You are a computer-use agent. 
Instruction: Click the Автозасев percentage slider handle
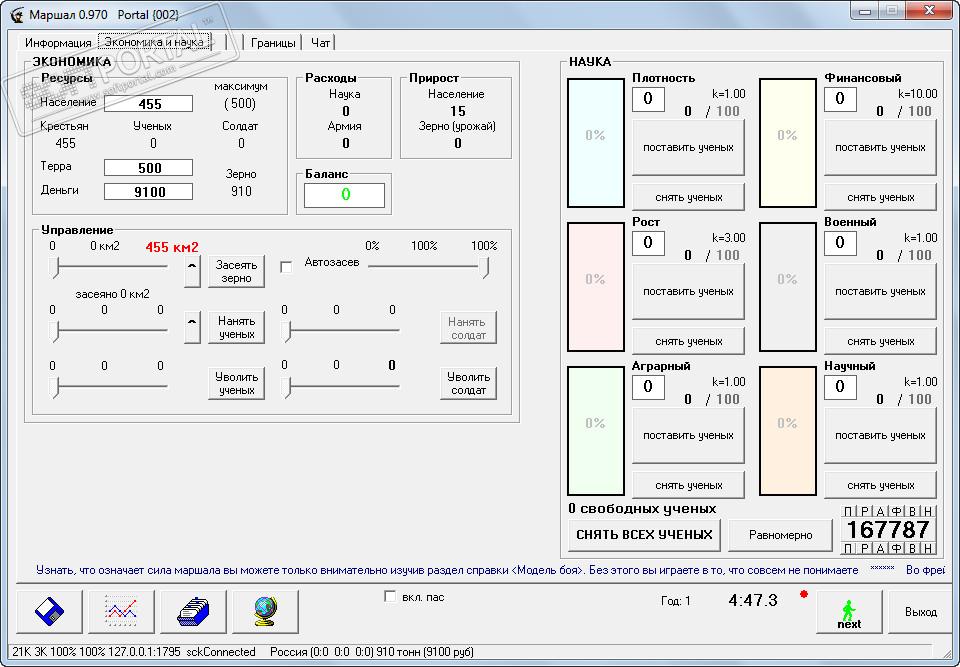tap(484, 268)
